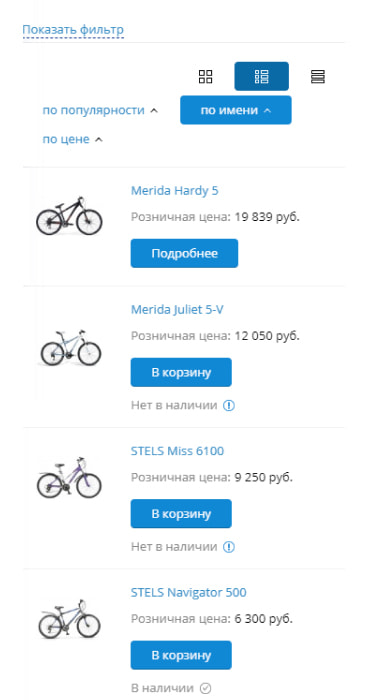Add Merida Juliet 5-V to cart
The width and height of the screenshot is (367, 700).
pos(181,372)
